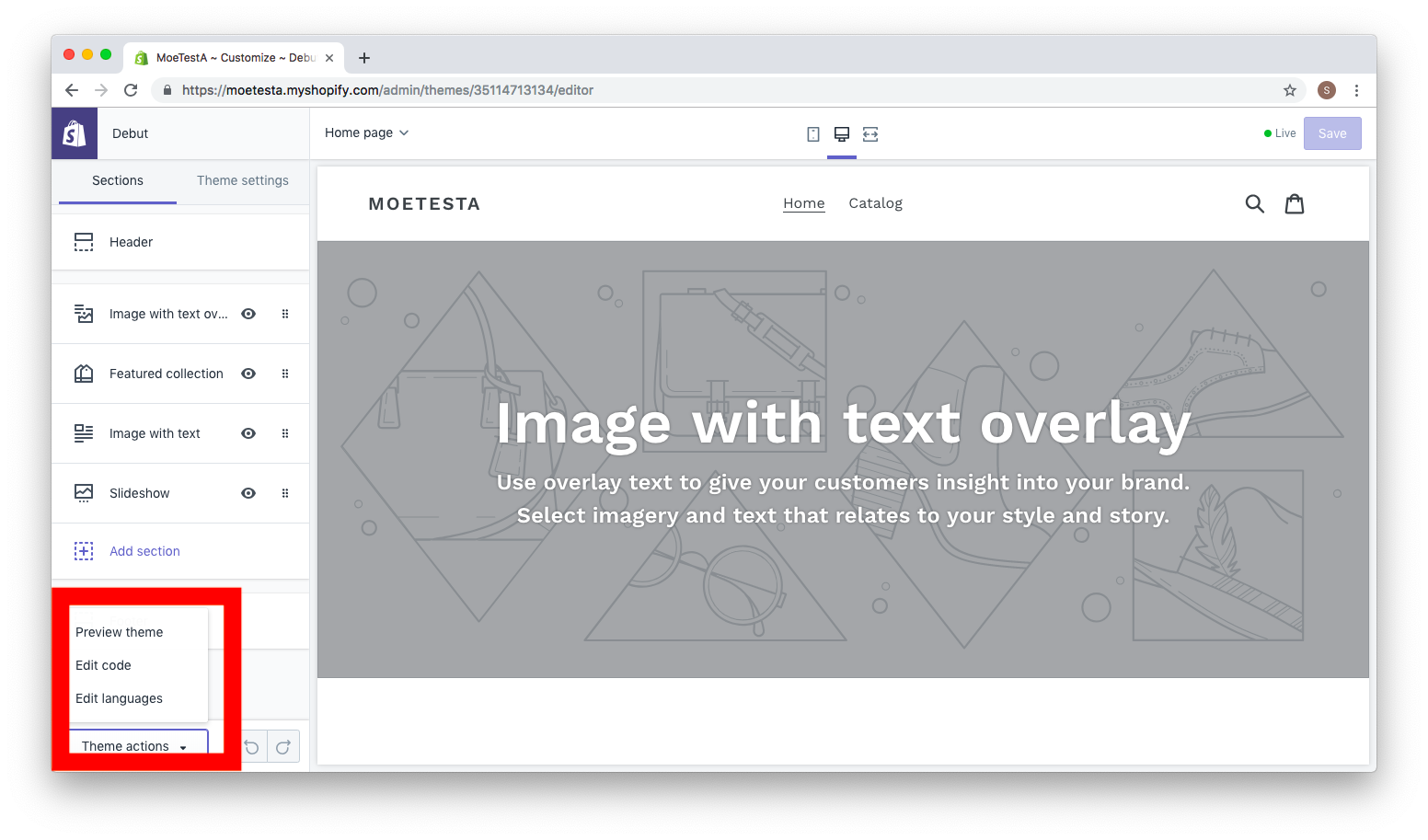Choose Edit code from the menu
Image resolution: width=1428 pixels, height=840 pixels.
pos(103,665)
